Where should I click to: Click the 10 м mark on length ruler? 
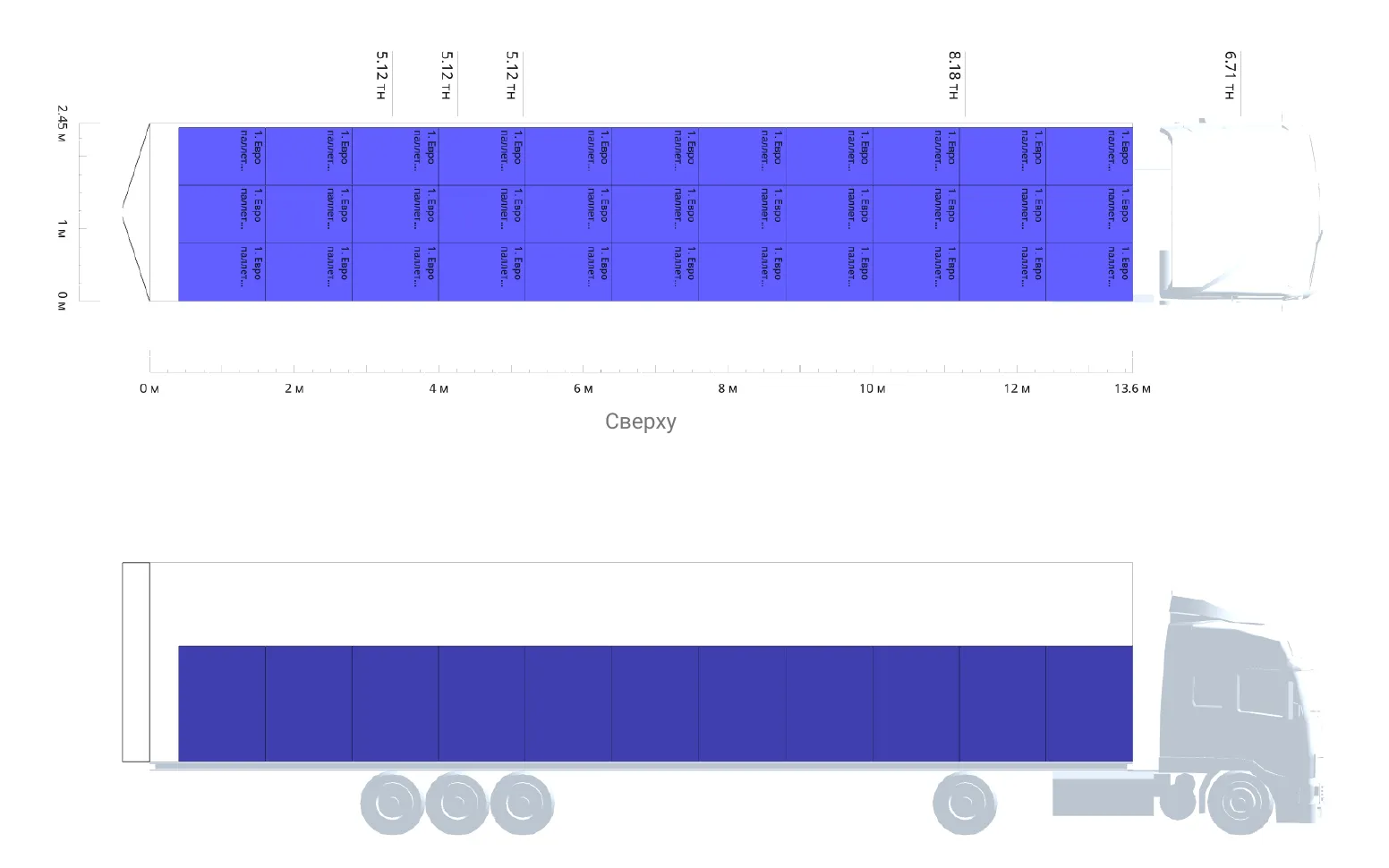872,388
